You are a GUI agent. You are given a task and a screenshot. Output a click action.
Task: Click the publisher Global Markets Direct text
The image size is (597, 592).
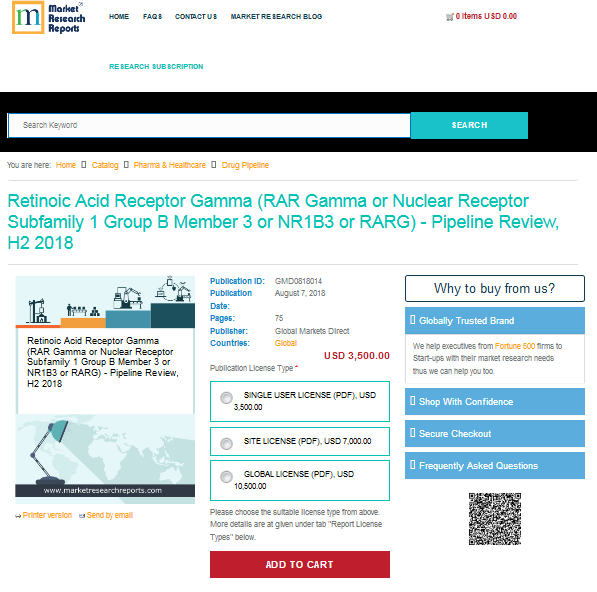pos(312,331)
